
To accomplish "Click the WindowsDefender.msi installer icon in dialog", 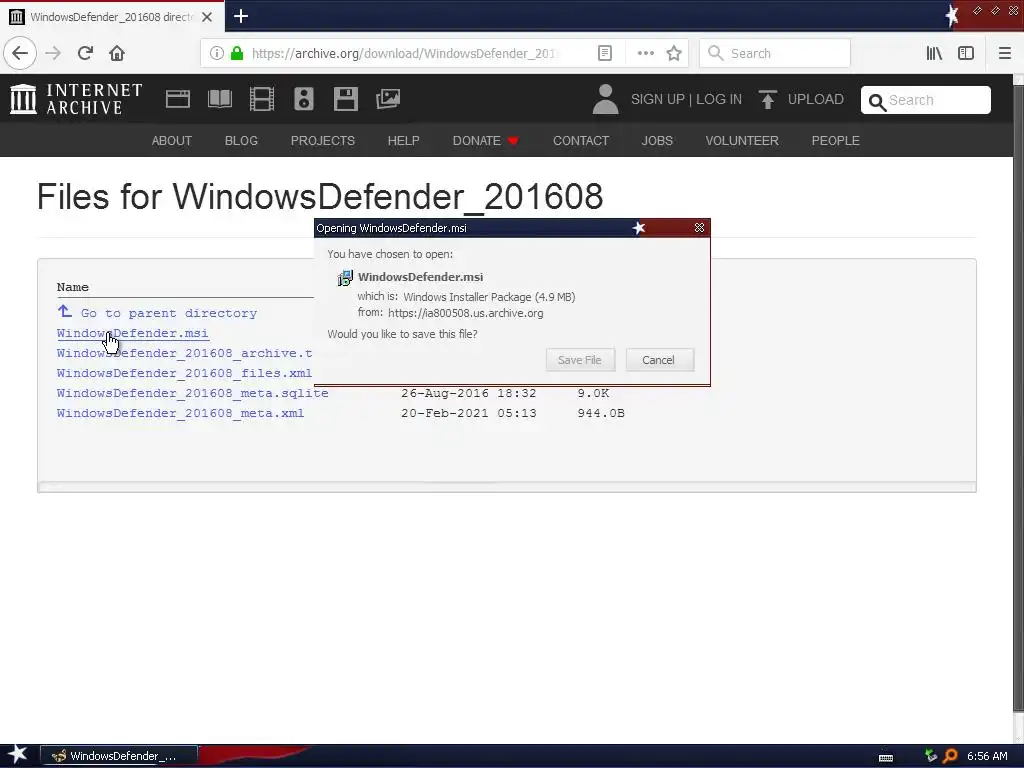I will coord(344,278).
